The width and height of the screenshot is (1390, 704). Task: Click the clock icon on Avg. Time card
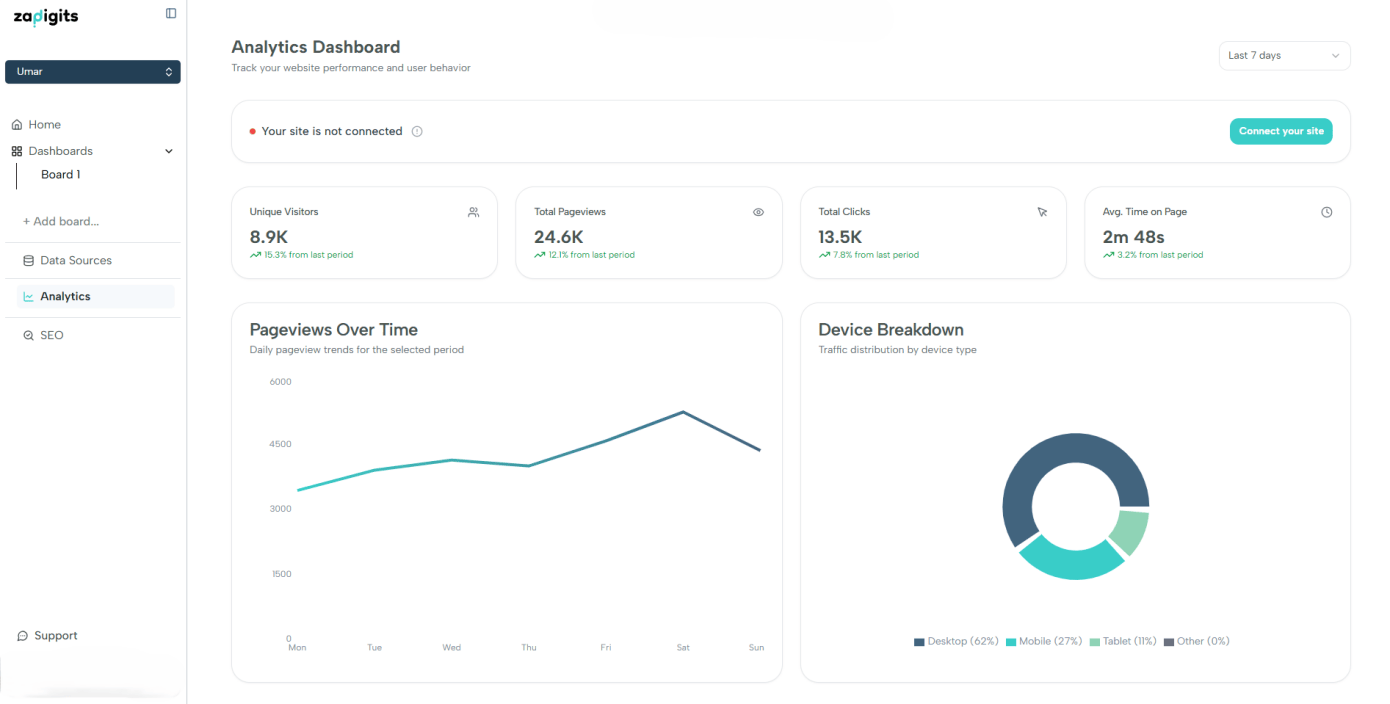[1326, 212]
